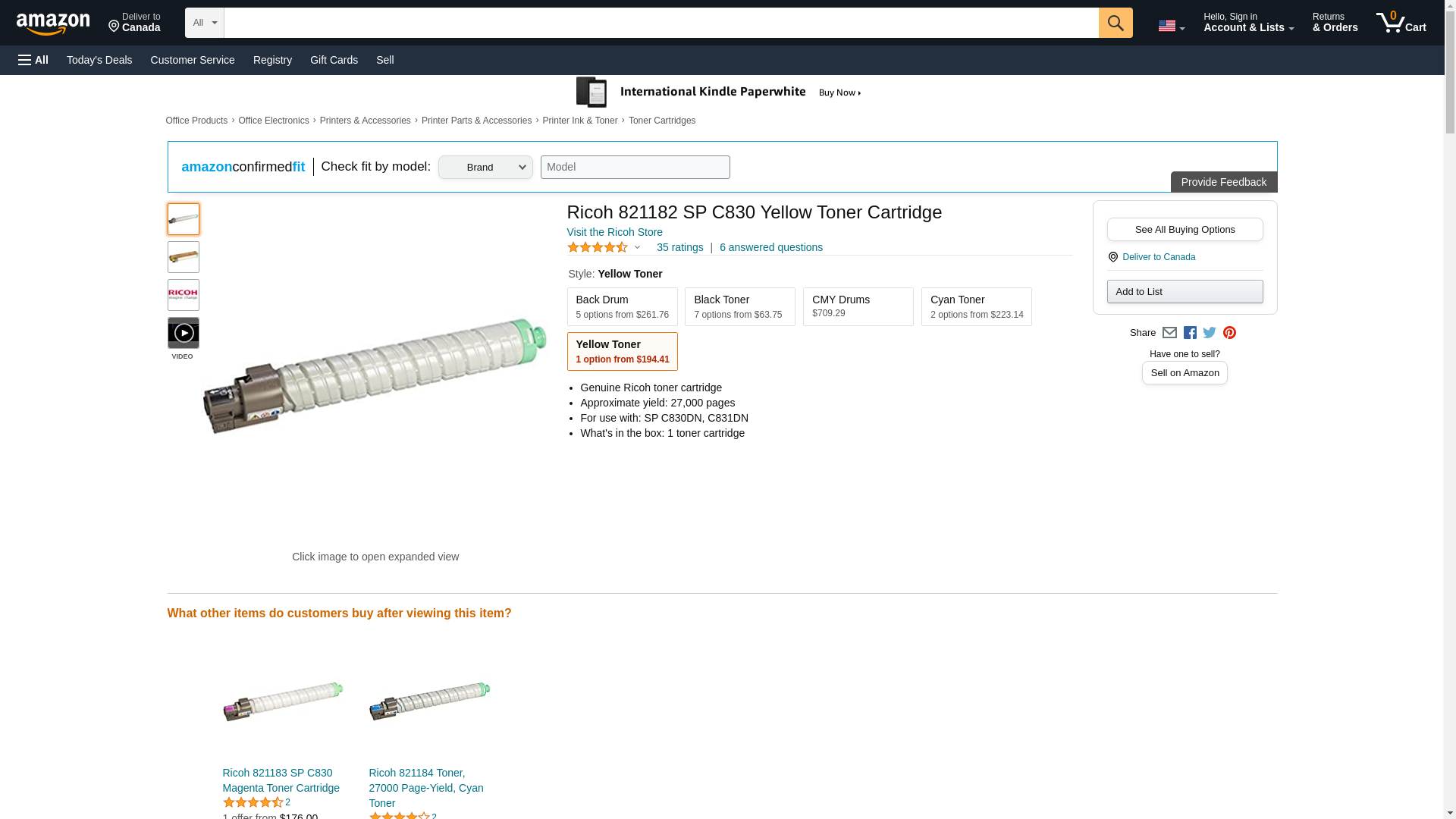Open the All hamburger menu
The image size is (1456, 819).
(x=33, y=60)
